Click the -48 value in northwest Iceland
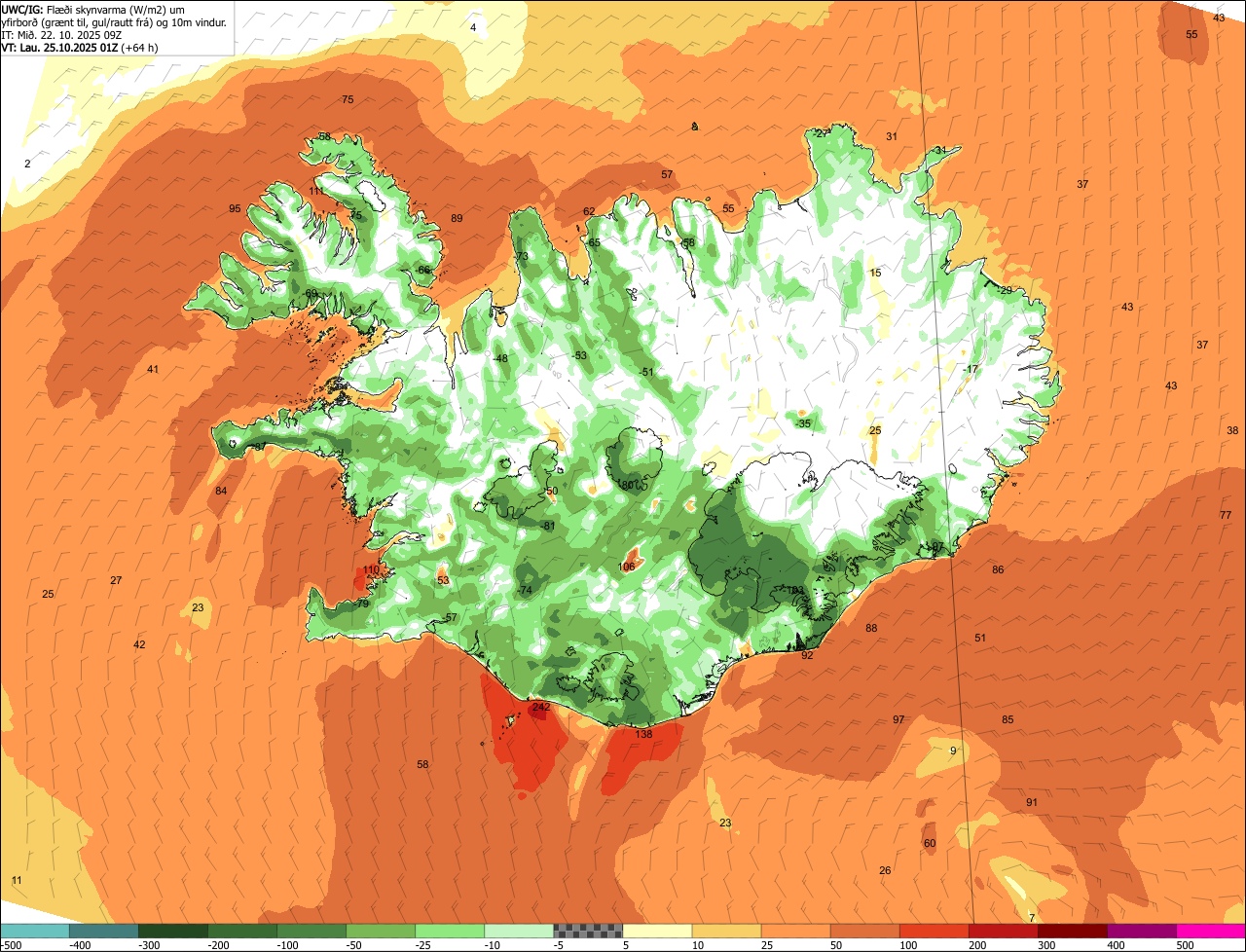The width and height of the screenshot is (1246, 952). pyautogui.click(x=500, y=358)
